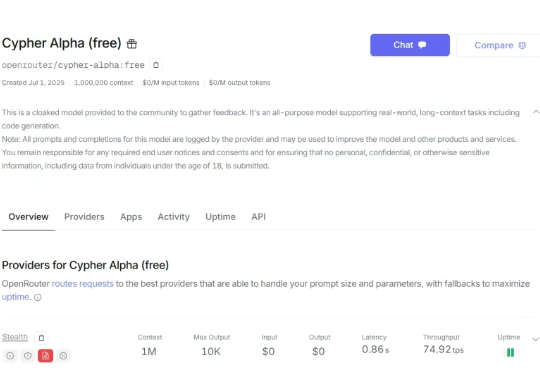The image size is (540, 372).
Task: Collapse the model description text
Action: pyautogui.click(x=536, y=112)
